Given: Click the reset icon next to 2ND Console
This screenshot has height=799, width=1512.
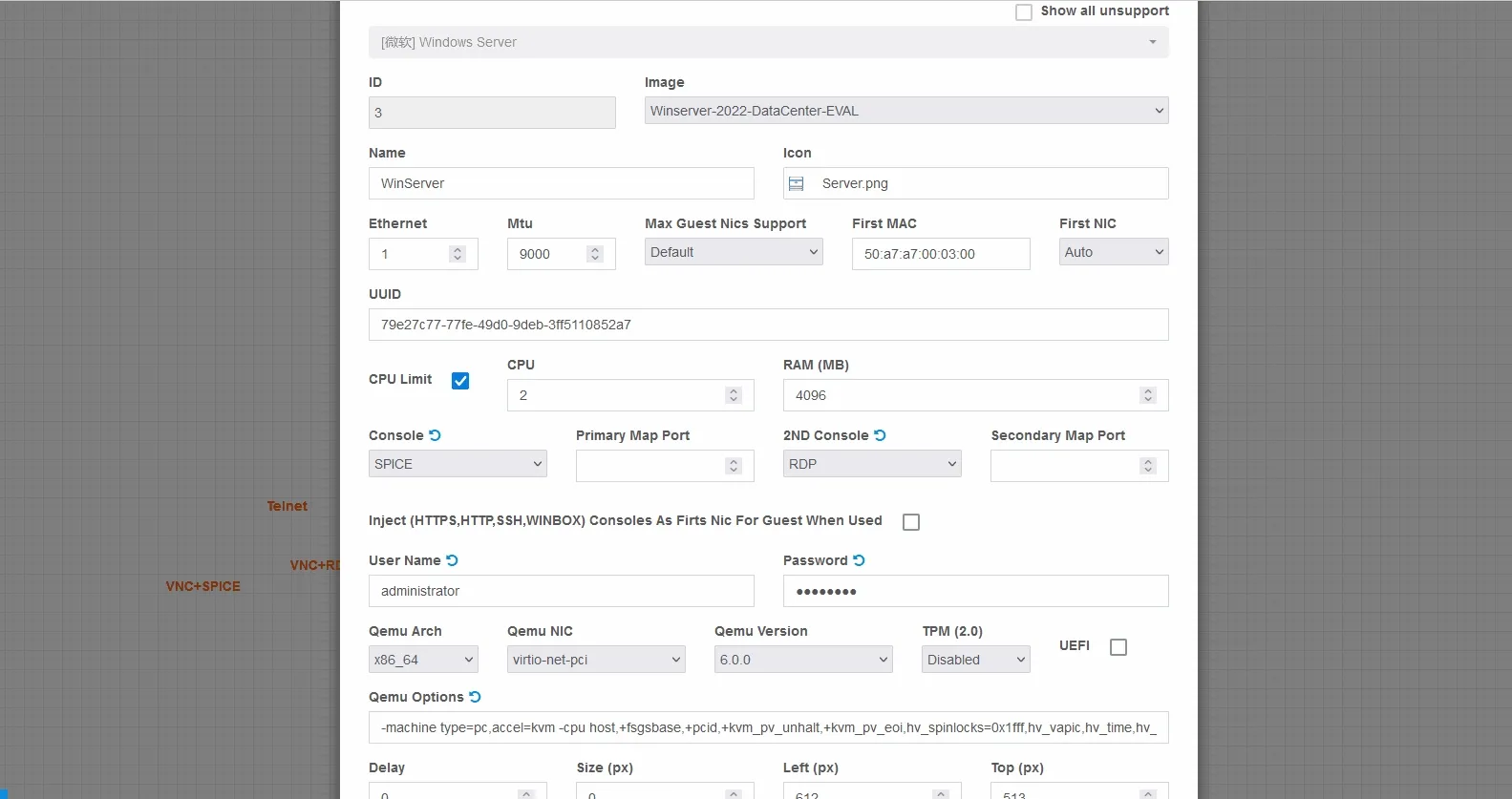Looking at the screenshot, I should tap(880, 435).
